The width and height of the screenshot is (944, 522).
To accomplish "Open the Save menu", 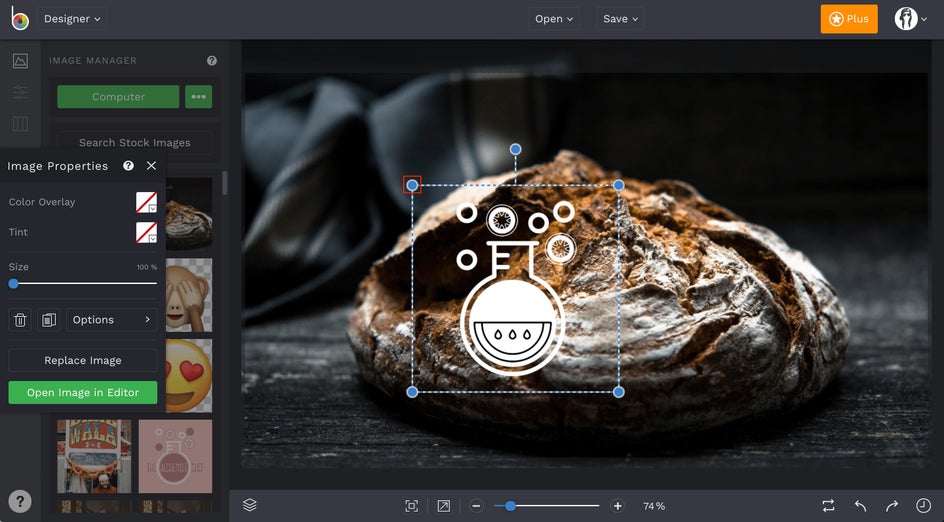I will click(620, 19).
